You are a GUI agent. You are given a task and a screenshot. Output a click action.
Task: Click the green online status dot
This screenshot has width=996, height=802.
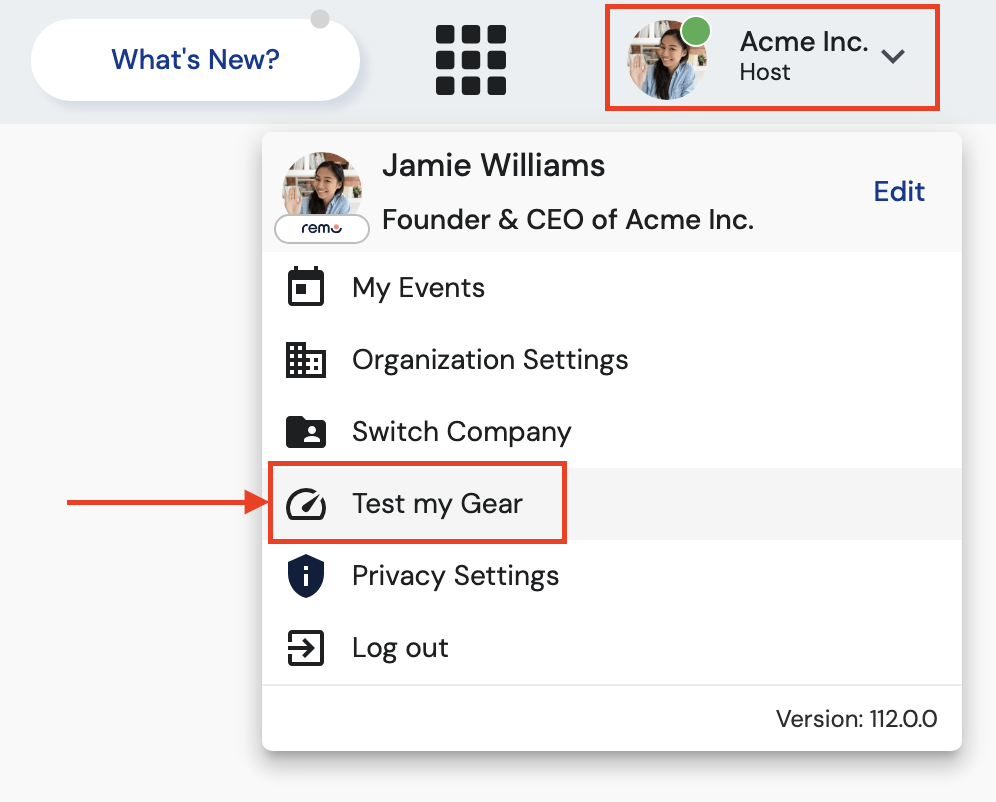[696, 31]
